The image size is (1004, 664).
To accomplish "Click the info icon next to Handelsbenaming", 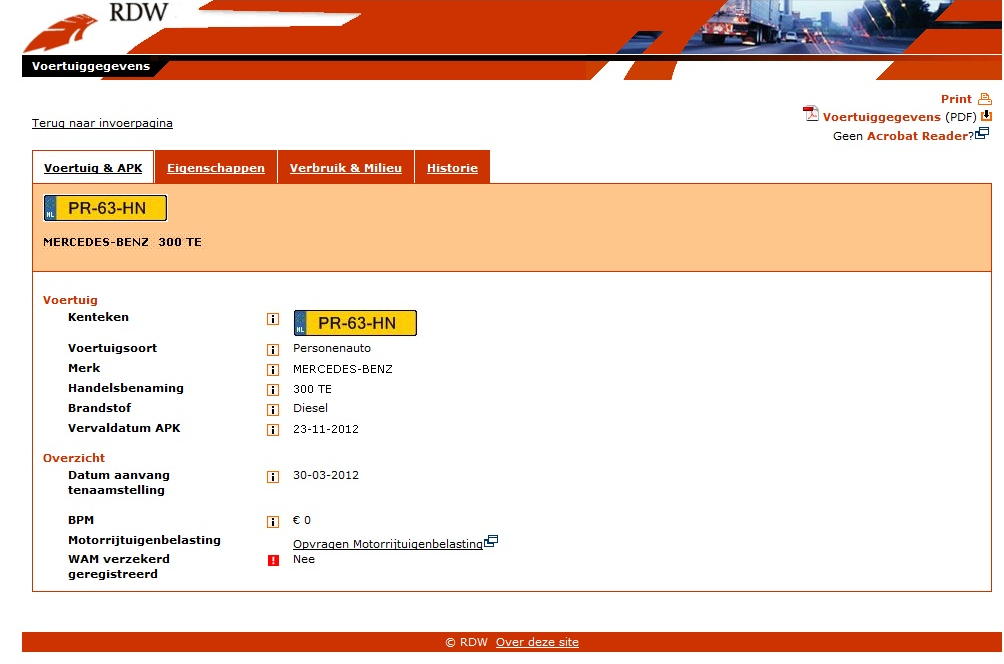I will pos(272,390).
